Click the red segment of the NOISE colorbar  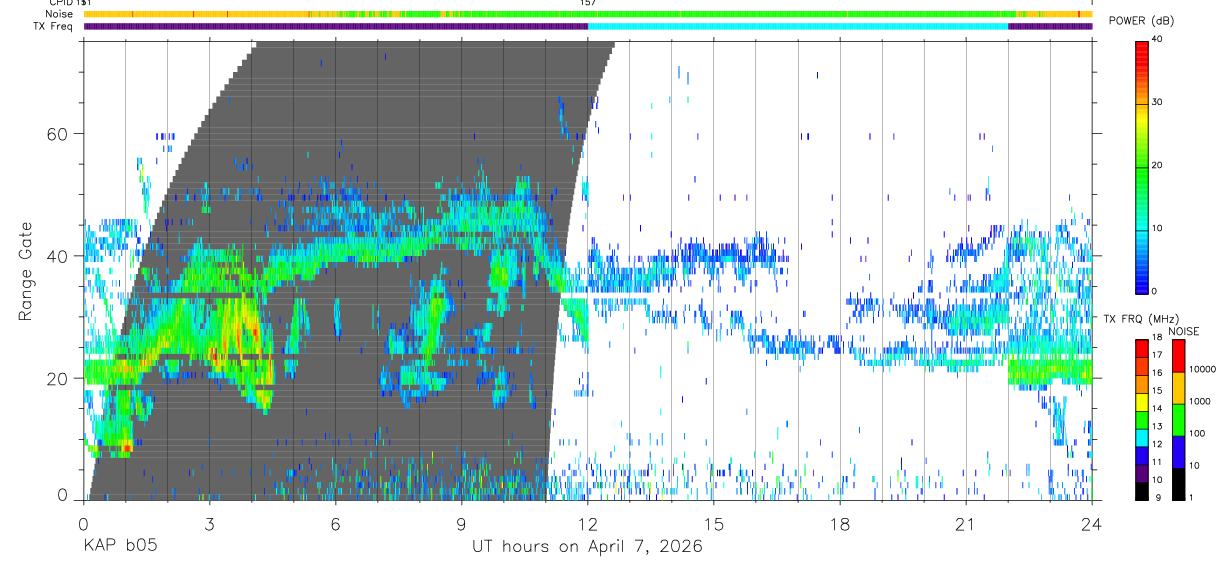tap(1178, 356)
